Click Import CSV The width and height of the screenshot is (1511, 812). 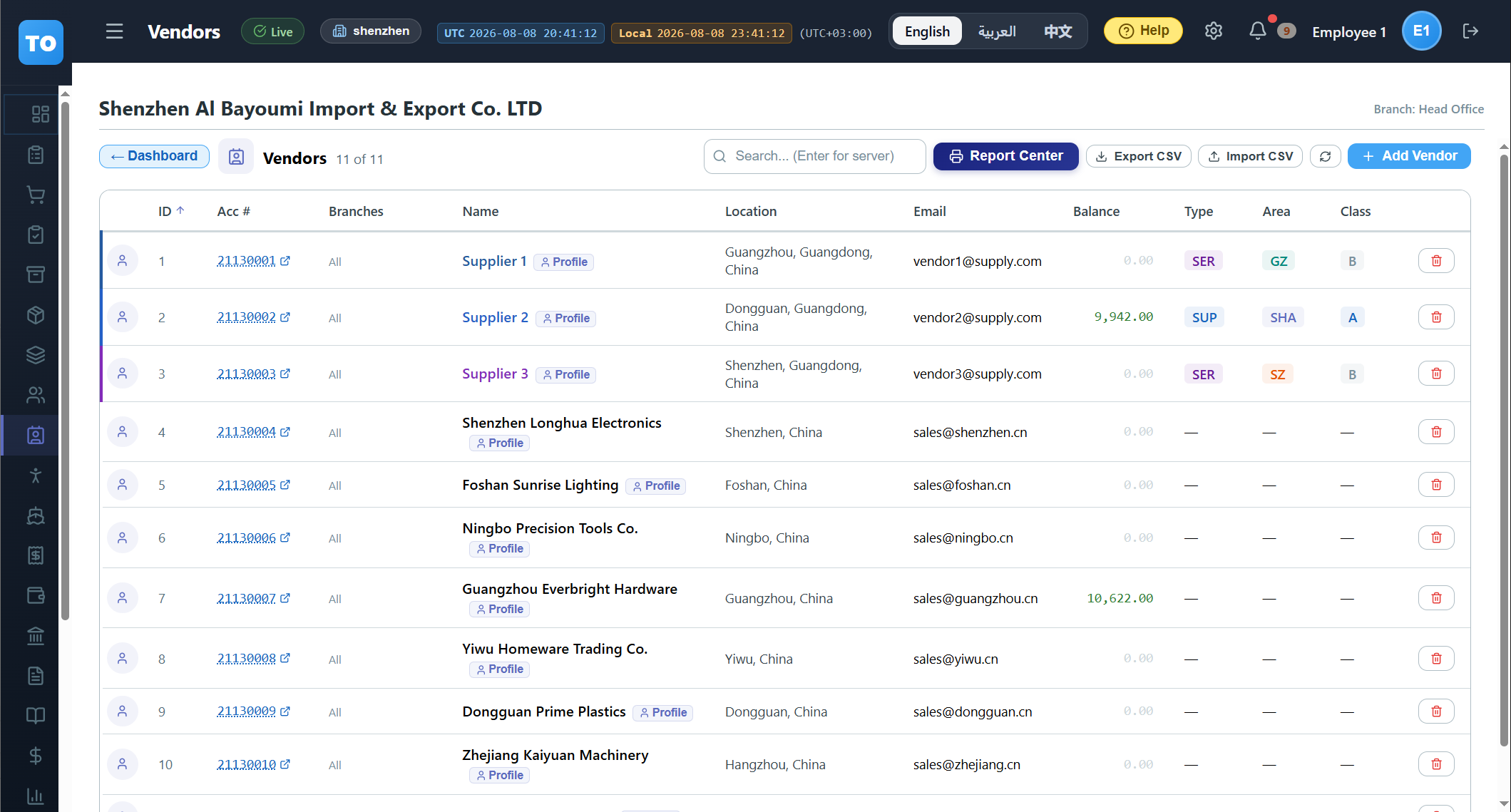(x=1250, y=156)
